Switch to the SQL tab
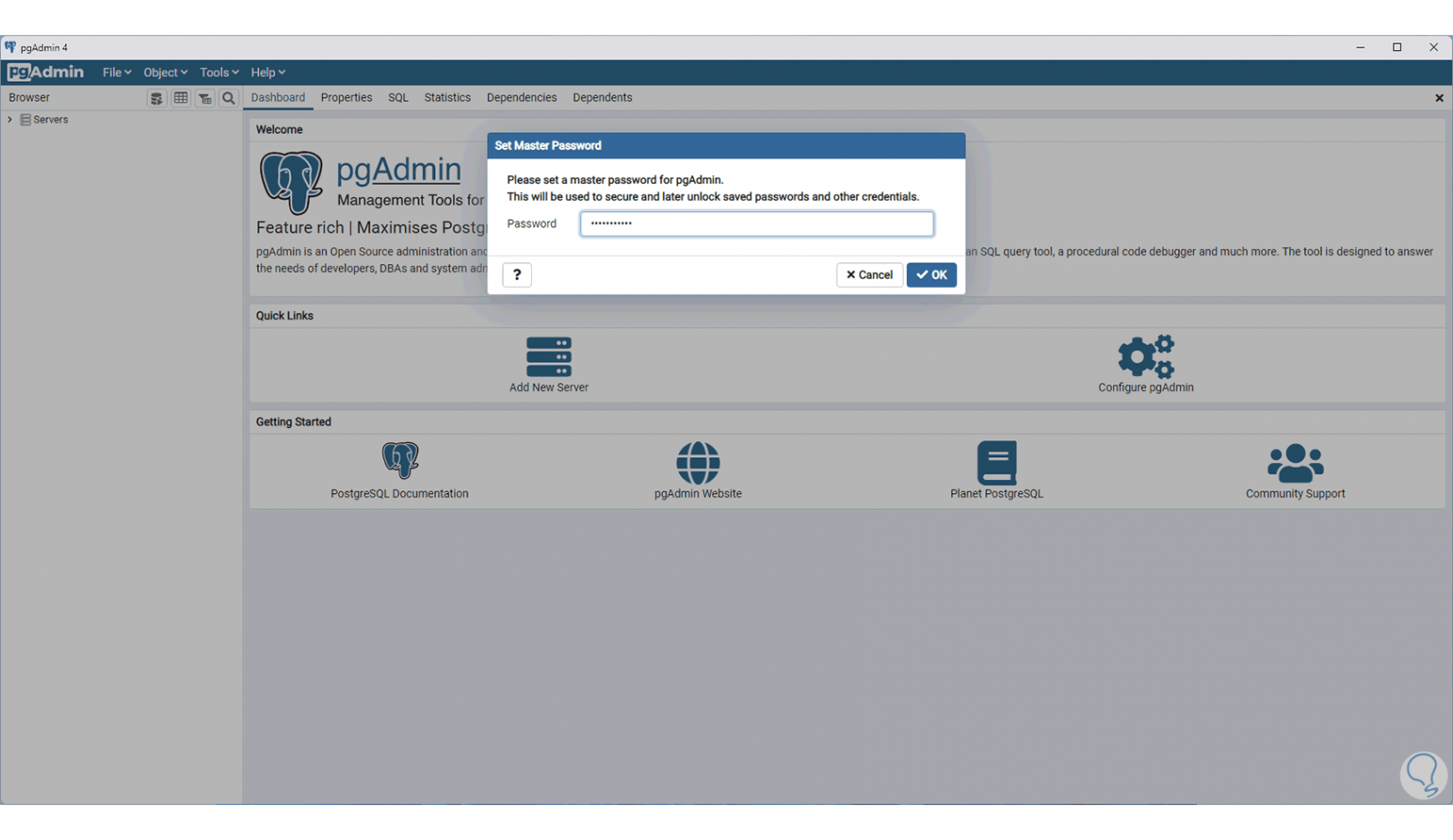This screenshot has width=1453, height=840. point(398,98)
